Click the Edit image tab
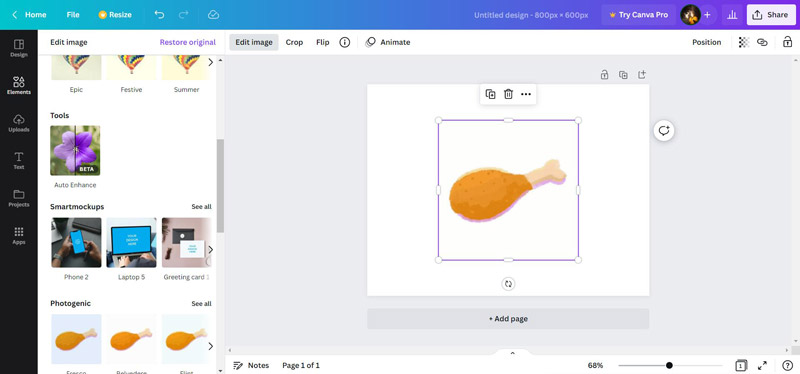Image resolution: width=800 pixels, height=374 pixels. tap(254, 42)
